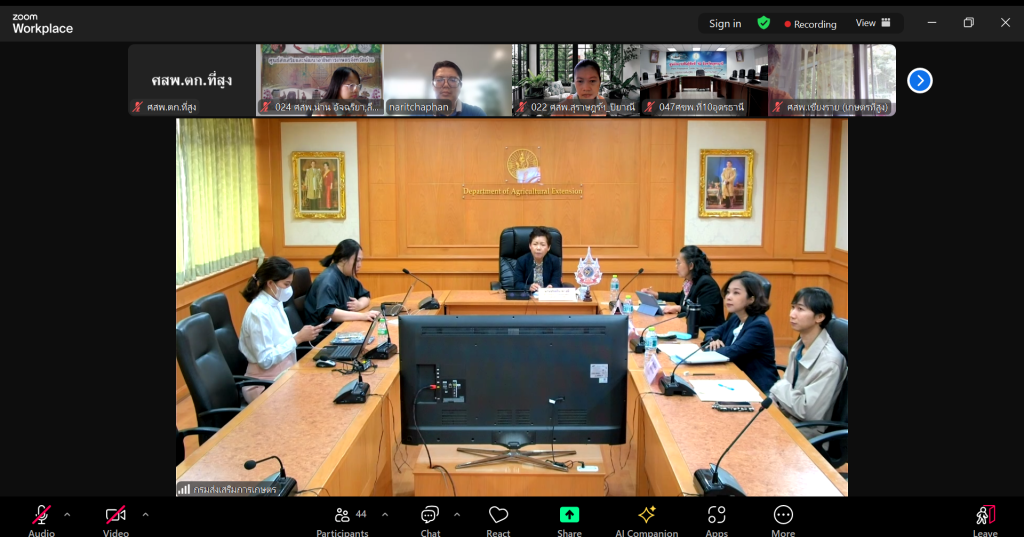Viewport: 1024px width, 537px height.
Task: Unmute microphone with the Audio button
Action: click(41, 516)
